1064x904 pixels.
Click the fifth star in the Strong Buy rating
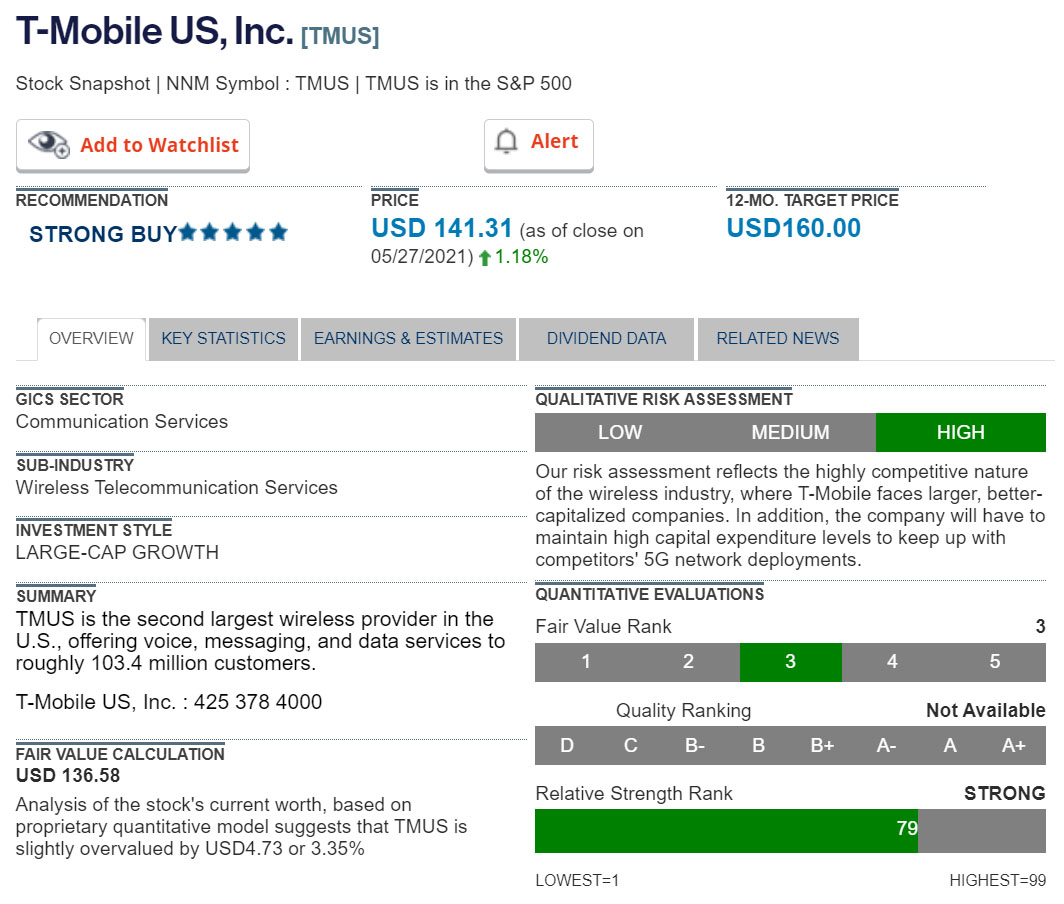point(278,233)
